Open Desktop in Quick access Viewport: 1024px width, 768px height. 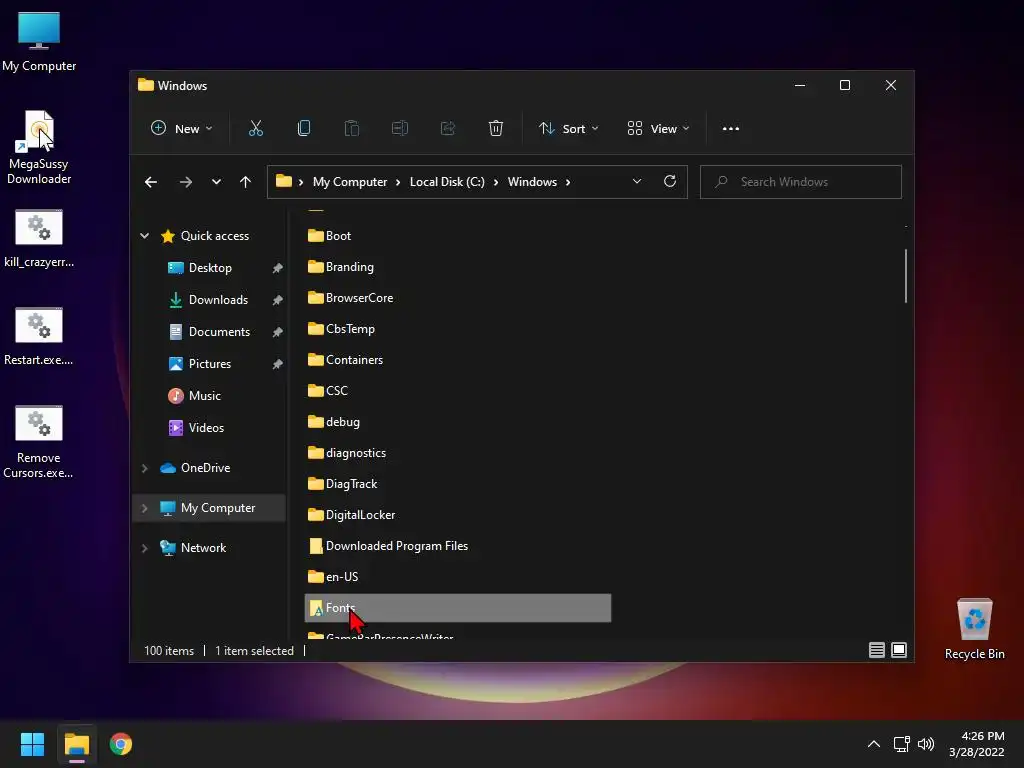210,268
